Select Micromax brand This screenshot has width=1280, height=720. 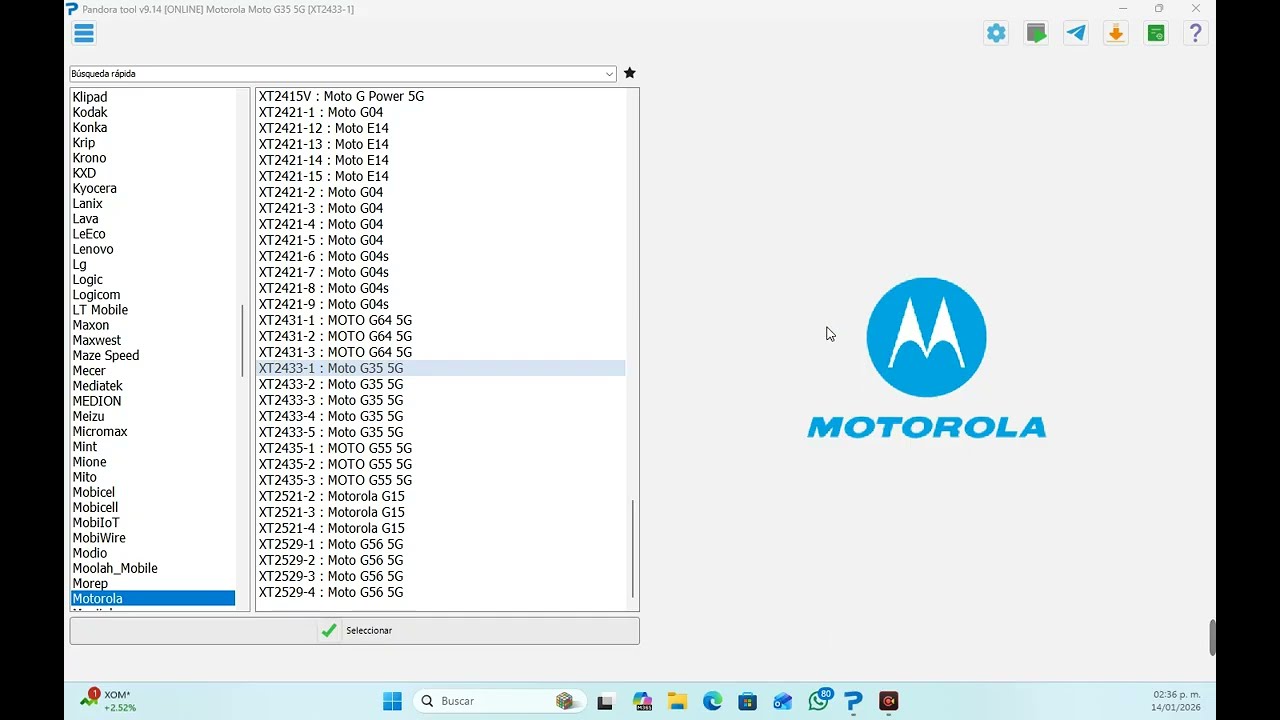tap(100, 431)
